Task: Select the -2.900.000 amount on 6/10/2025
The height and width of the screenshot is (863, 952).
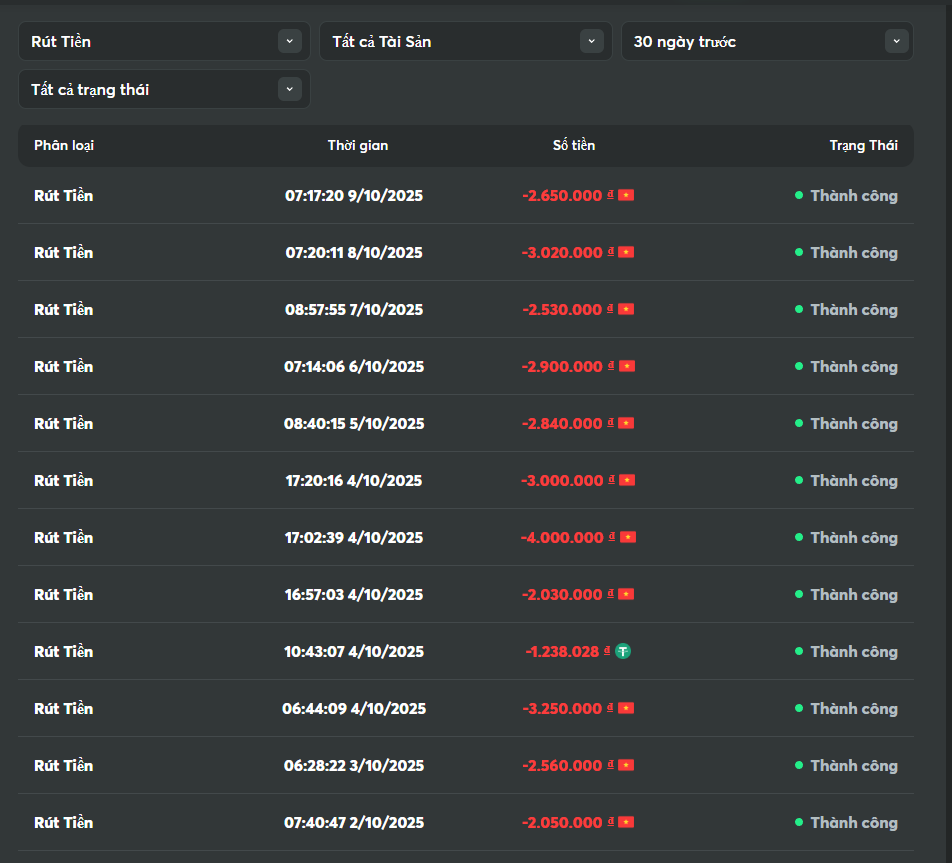Action: [562, 366]
